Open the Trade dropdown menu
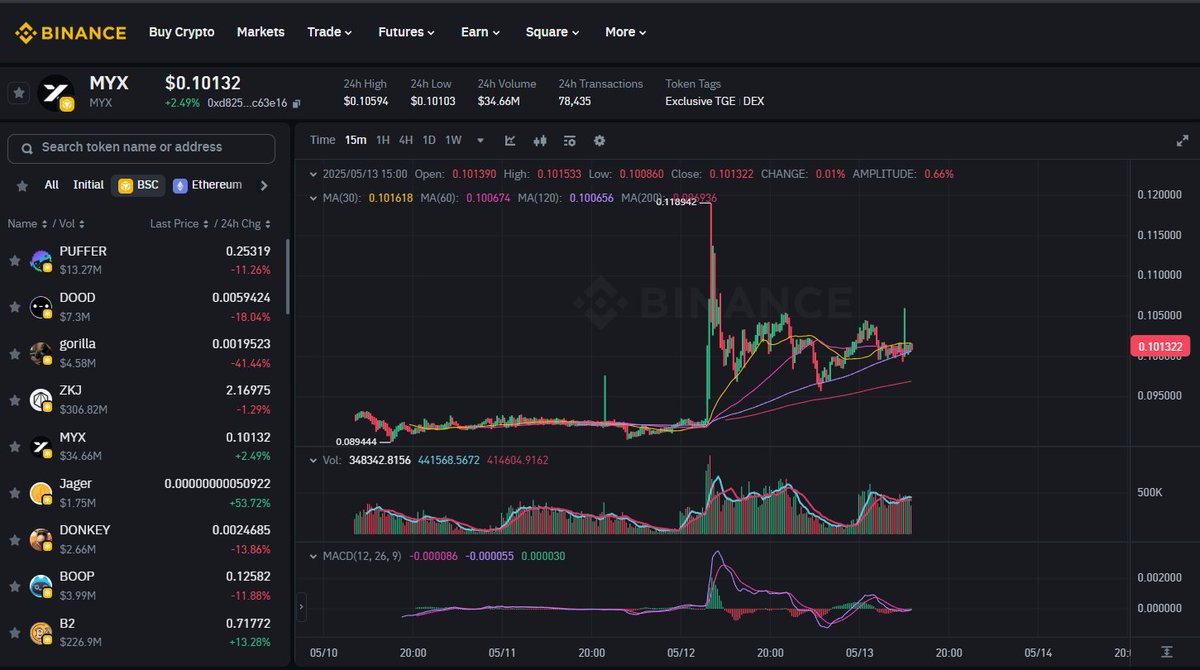 coord(330,32)
